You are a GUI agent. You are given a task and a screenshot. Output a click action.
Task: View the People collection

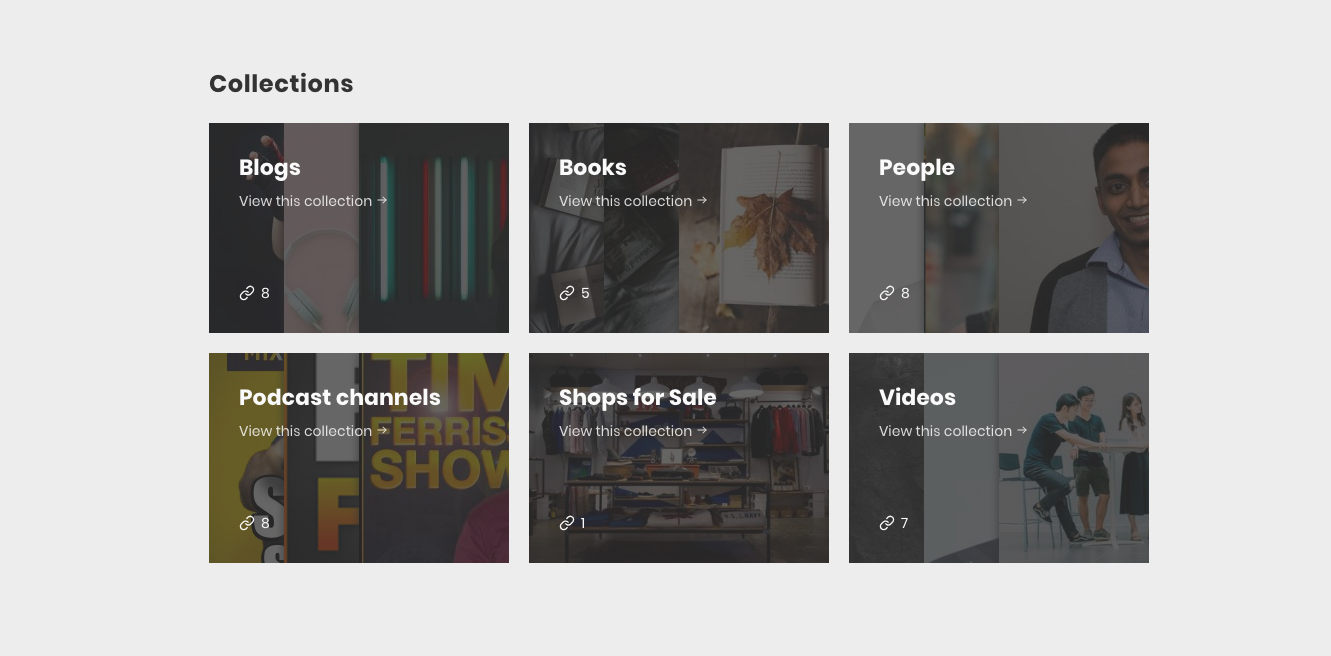click(x=945, y=200)
